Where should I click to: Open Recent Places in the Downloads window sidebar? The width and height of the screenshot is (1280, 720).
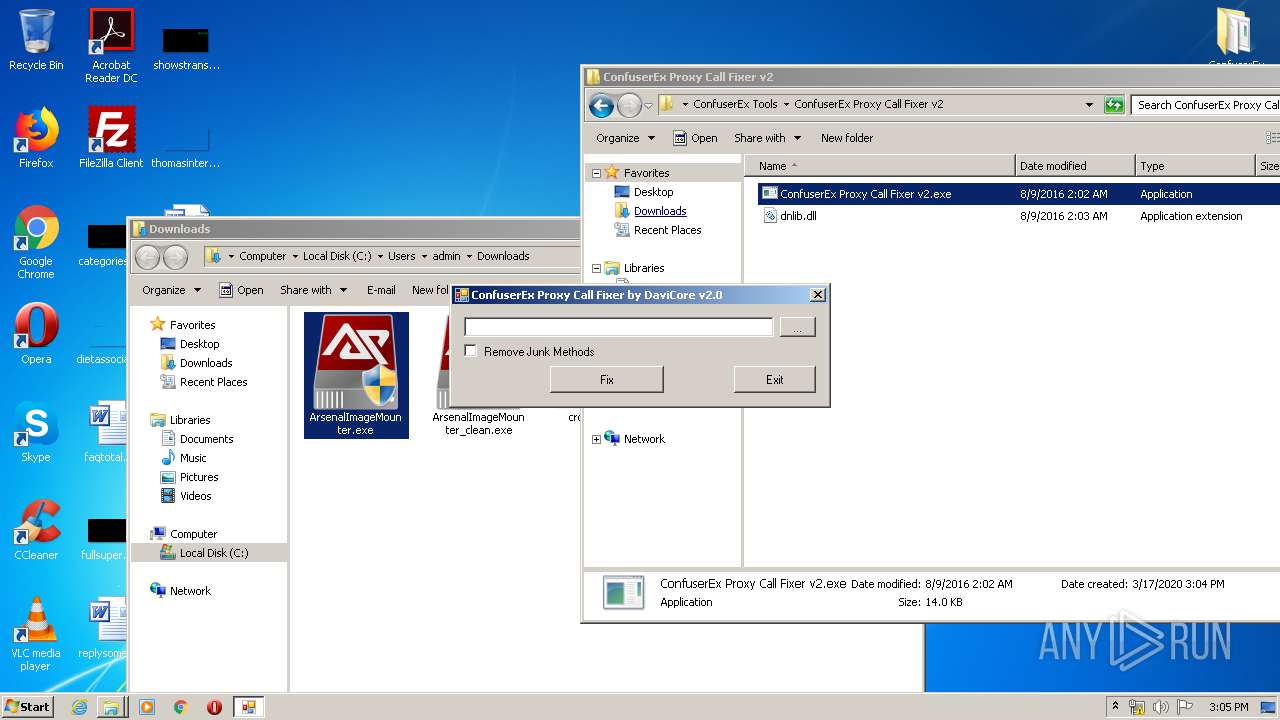point(213,382)
